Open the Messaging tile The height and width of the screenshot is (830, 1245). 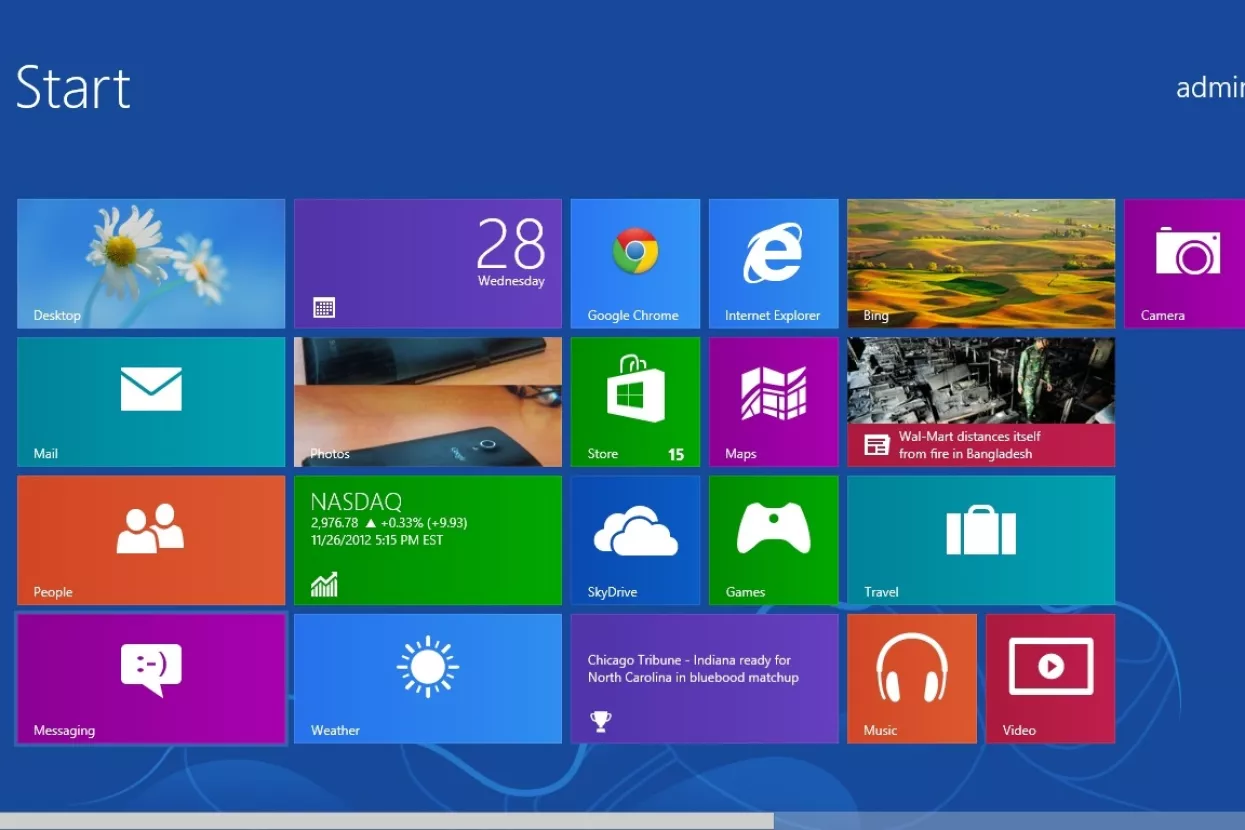point(151,679)
